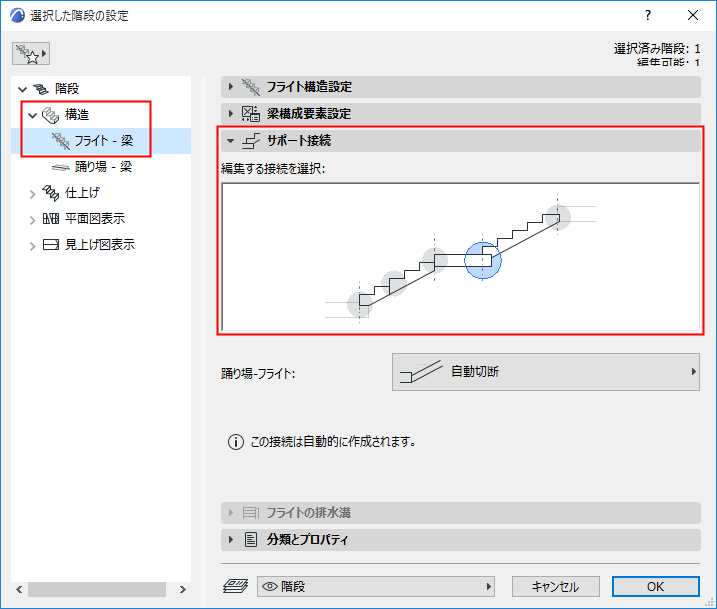The width and height of the screenshot is (717, 609).
Task: Expand フライト構造設定 panel
Action: point(230,86)
